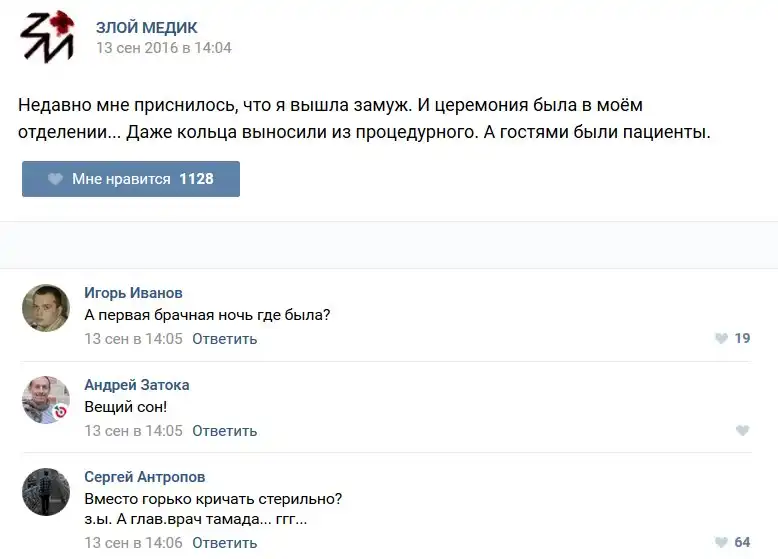This screenshot has width=778, height=559.
Task: Click timestamp of Андрей Затока's comment
Action: point(133,431)
